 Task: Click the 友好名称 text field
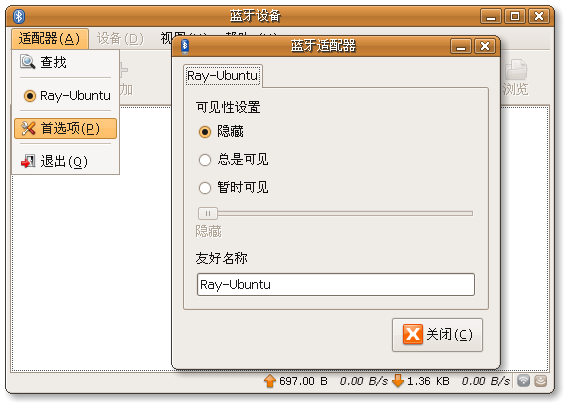point(336,285)
